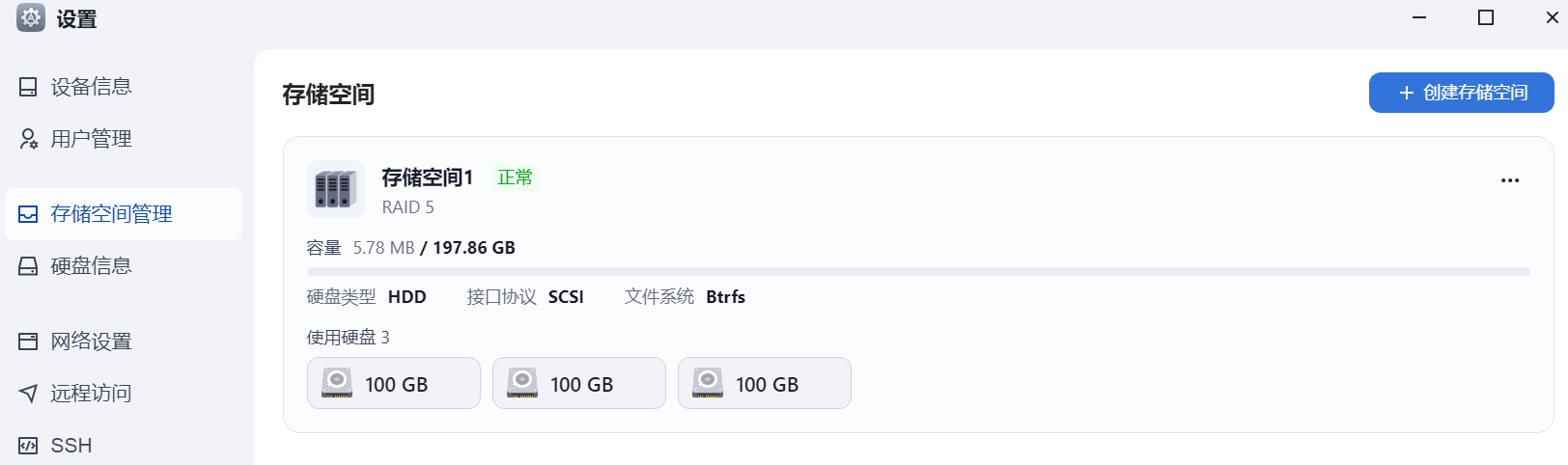
Task: Click the 存储空间1 title
Action: click(x=428, y=178)
